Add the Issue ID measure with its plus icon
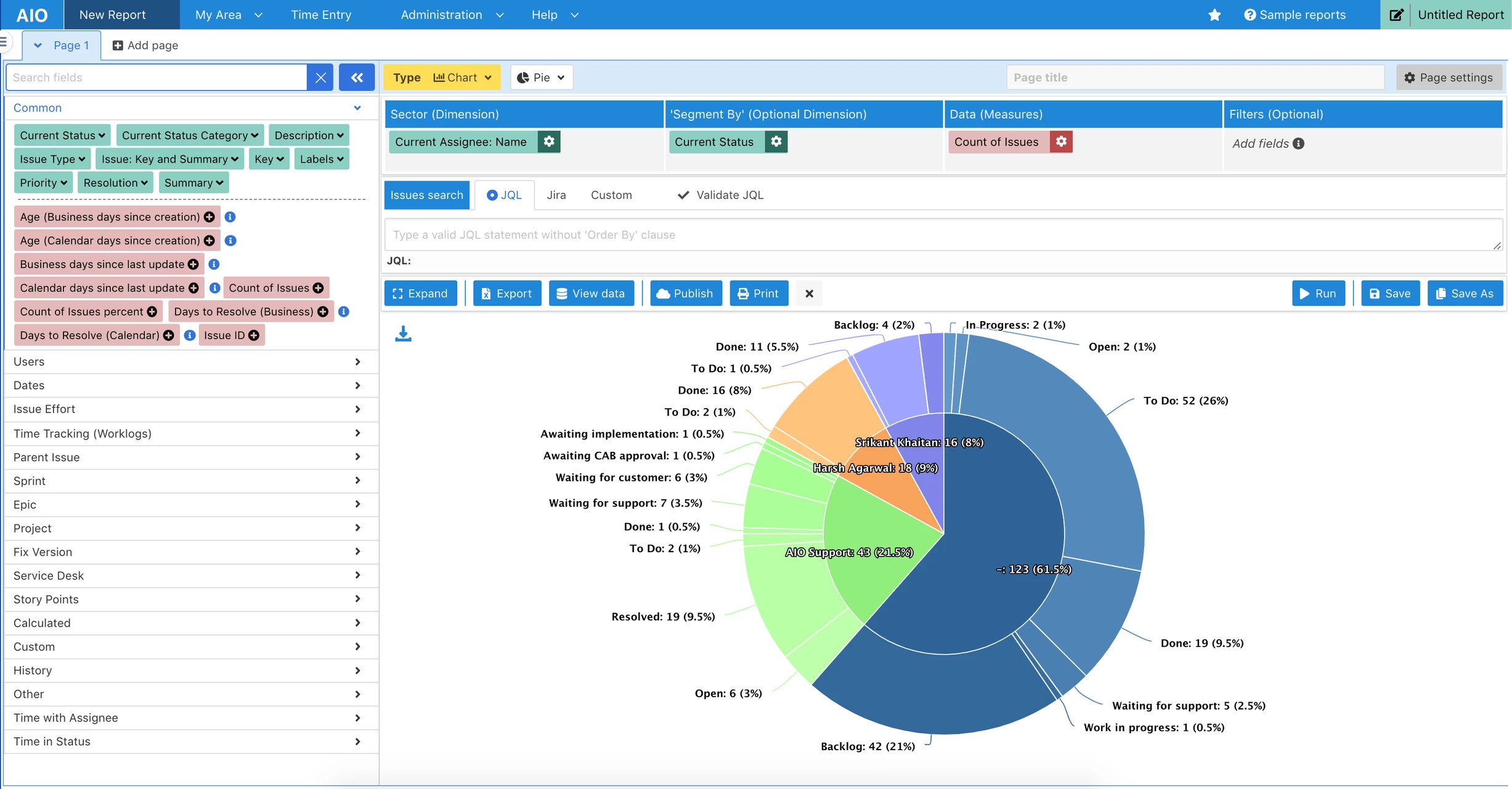This screenshot has height=789, width=1512. point(254,335)
